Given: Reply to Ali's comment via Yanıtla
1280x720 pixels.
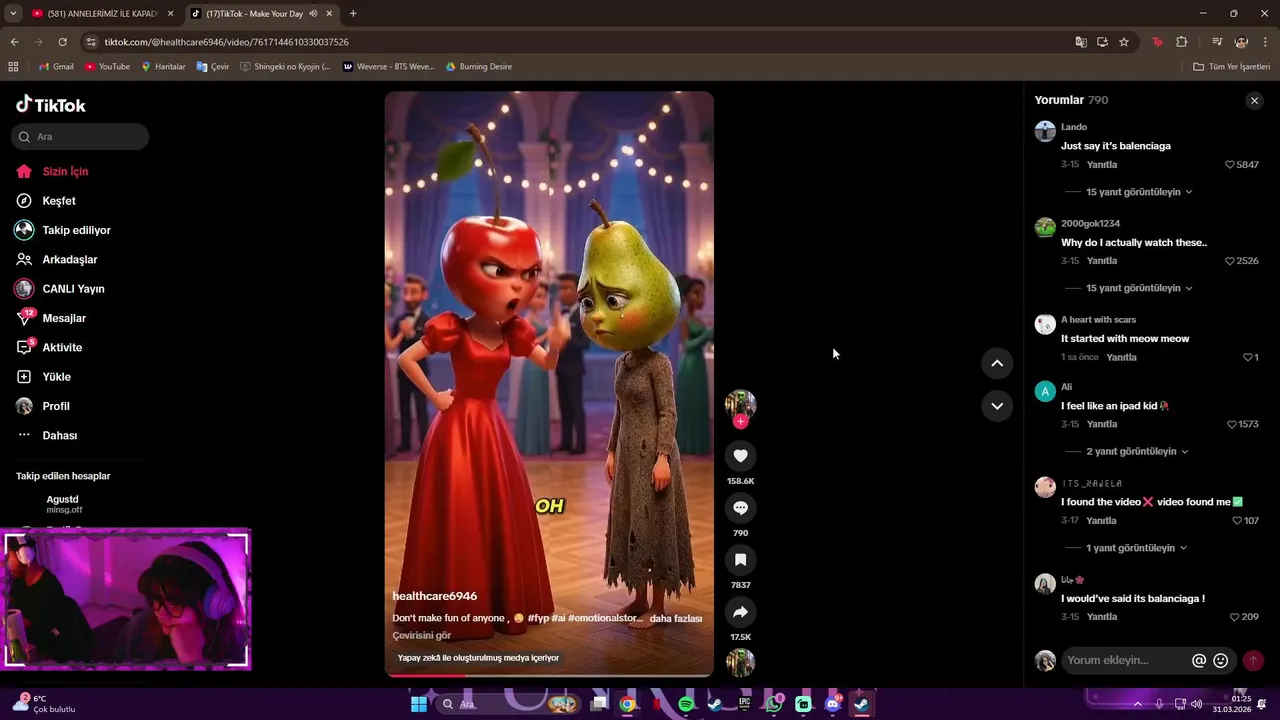Looking at the screenshot, I should point(1102,425).
